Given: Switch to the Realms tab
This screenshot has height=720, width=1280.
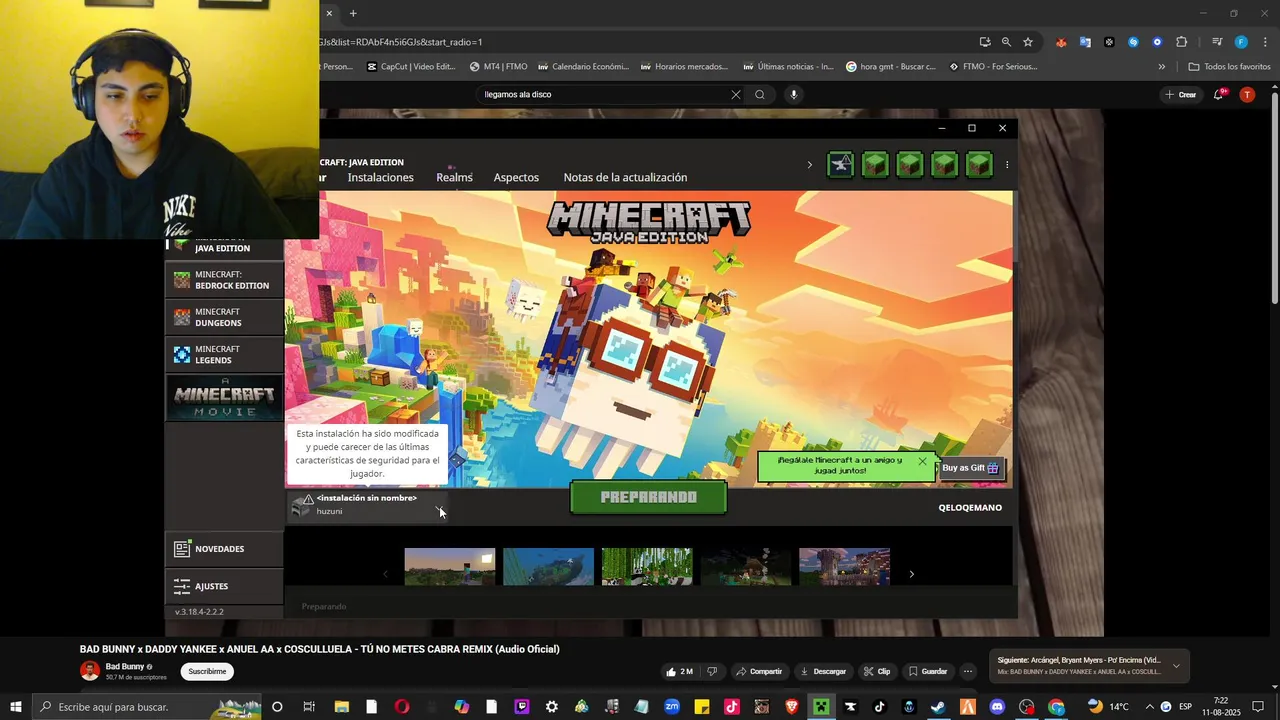Looking at the screenshot, I should [x=454, y=177].
